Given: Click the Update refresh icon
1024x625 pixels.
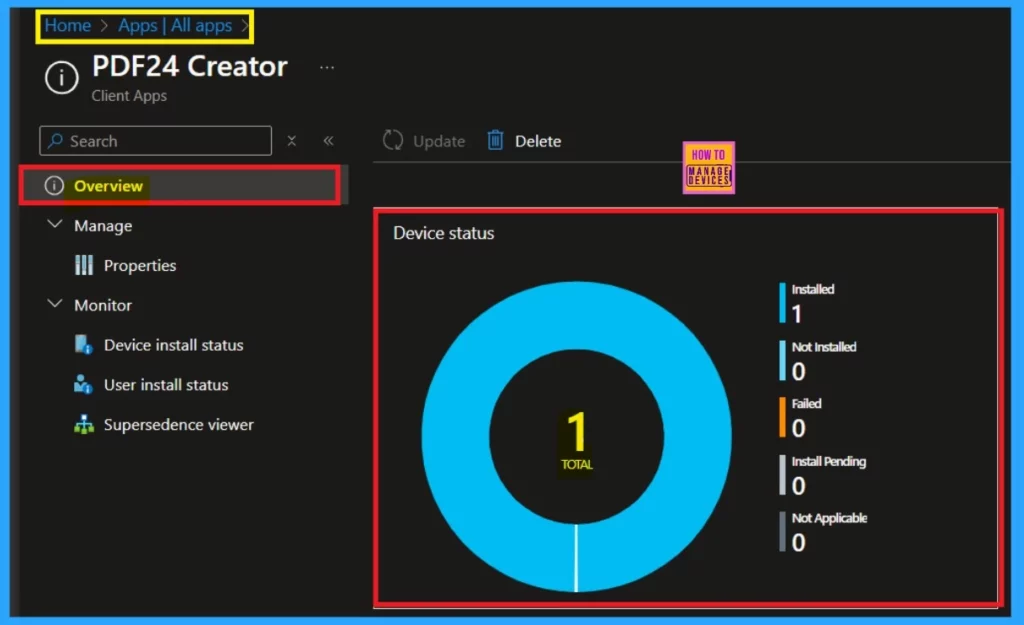Looking at the screenshot, I should click(393, 140).
